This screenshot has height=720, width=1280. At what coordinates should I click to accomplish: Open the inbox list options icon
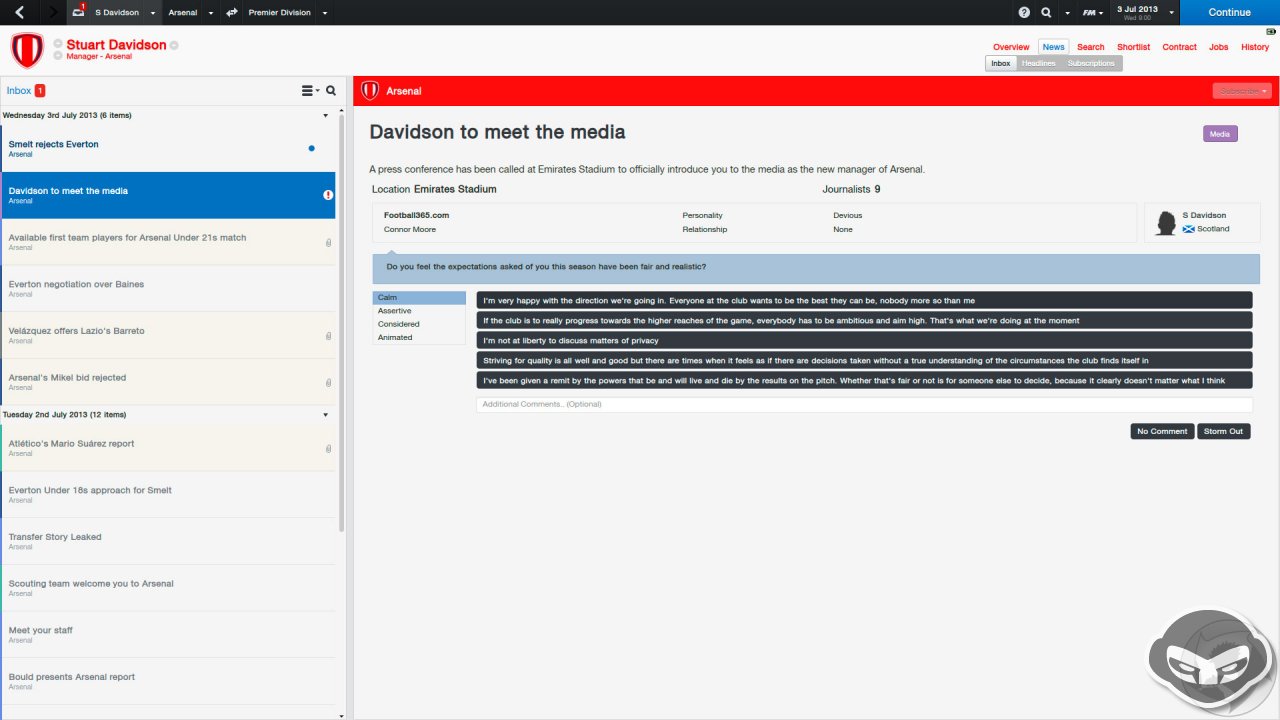click(308, 91)
